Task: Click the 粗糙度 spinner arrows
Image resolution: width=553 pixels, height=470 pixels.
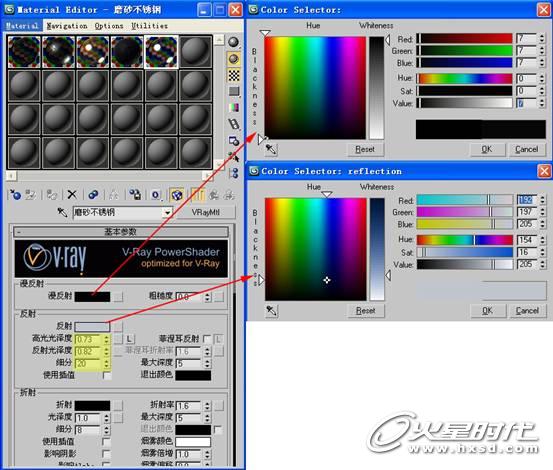Action: pyautogui.click(x=207, y=297)
